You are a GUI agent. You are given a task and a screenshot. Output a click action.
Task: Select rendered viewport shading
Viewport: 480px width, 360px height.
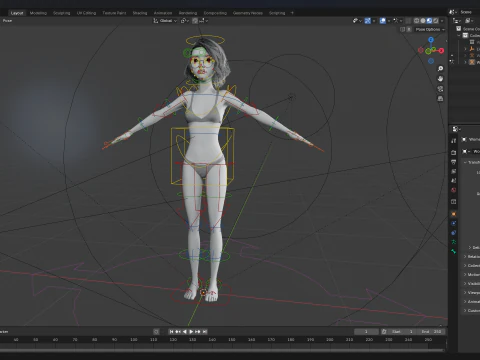pos(436,21)
